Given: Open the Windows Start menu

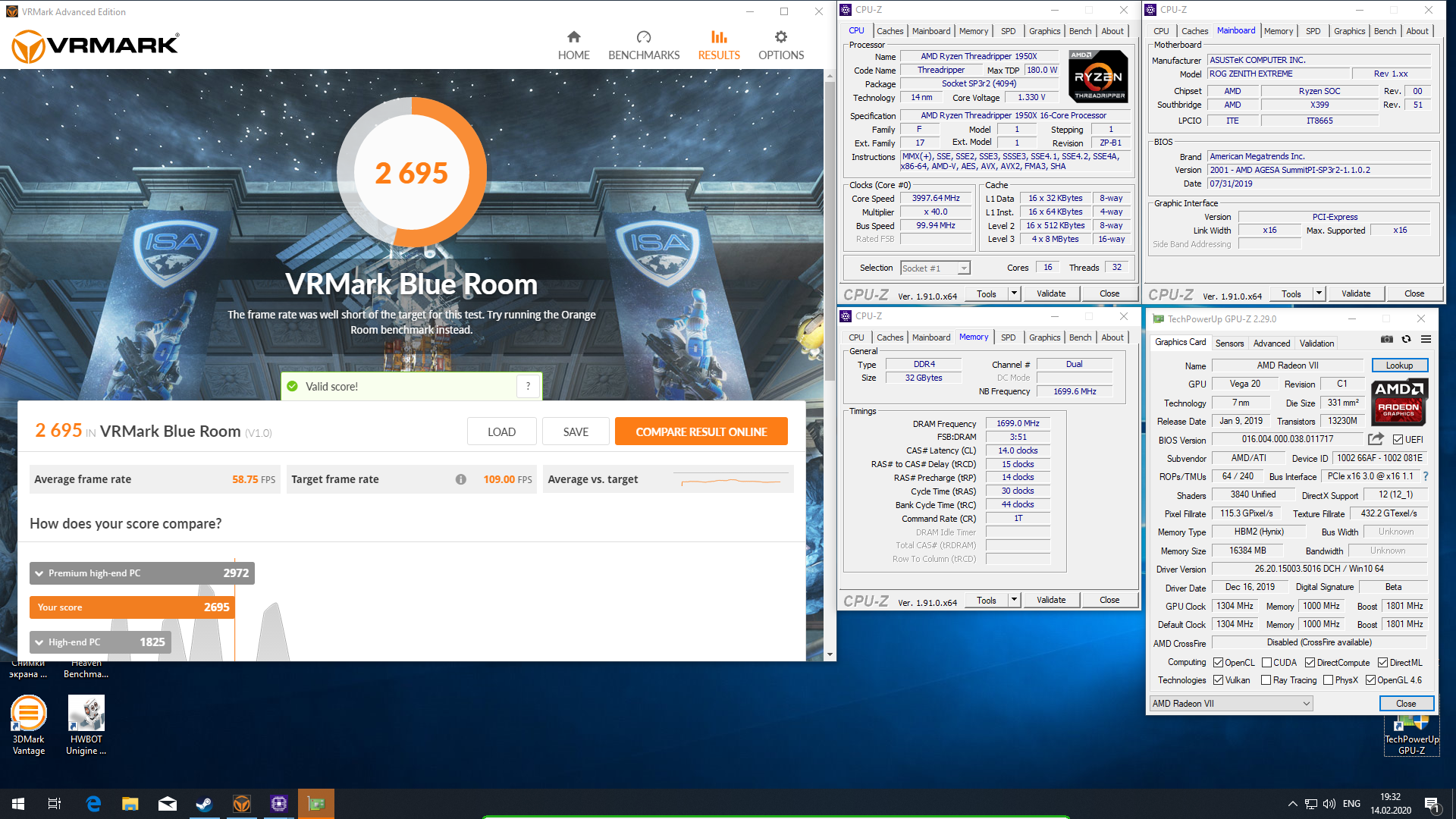Looking at the screenshot, I should click(x=18, y=804).
